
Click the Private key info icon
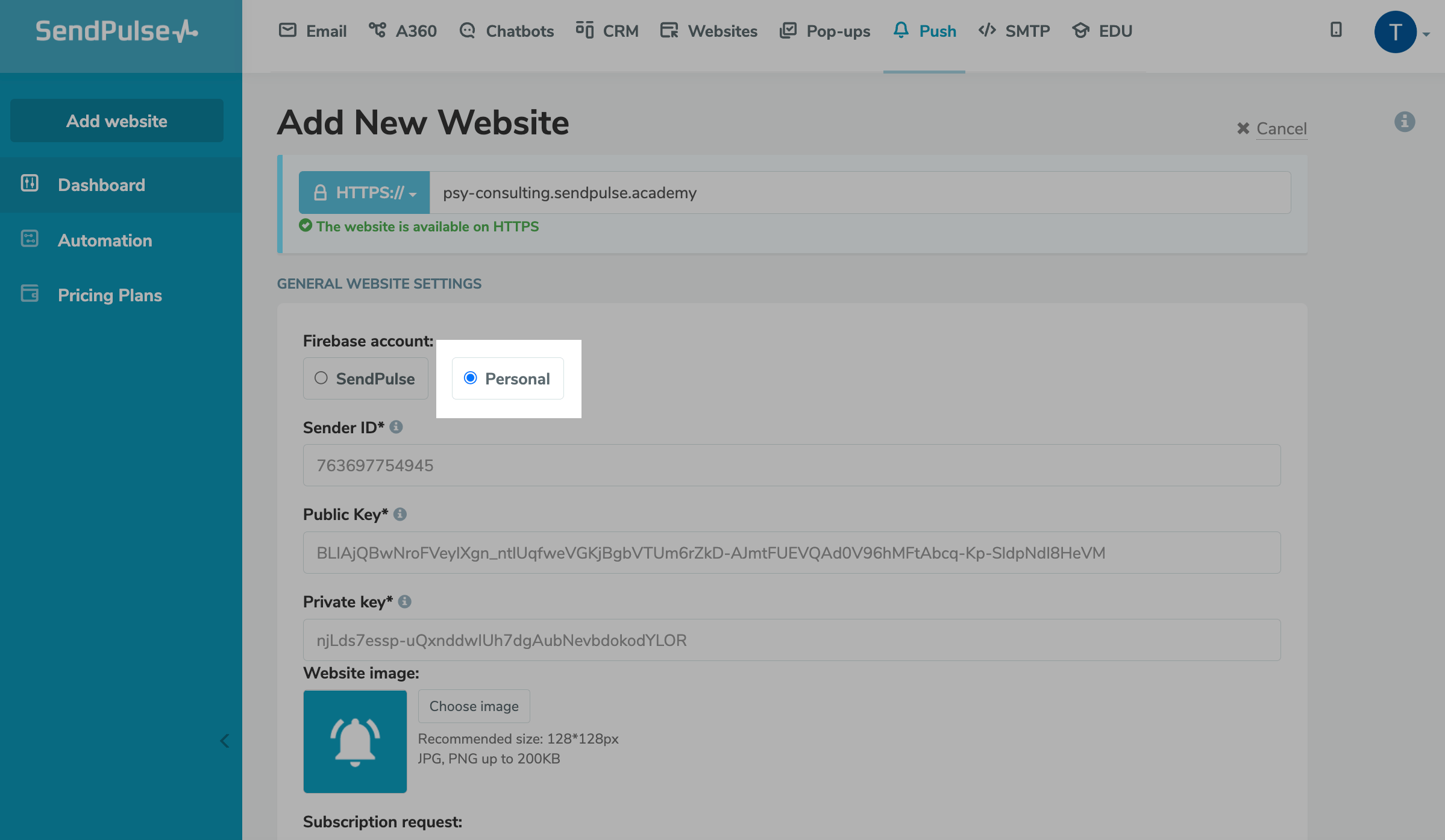tap(404, 601)
